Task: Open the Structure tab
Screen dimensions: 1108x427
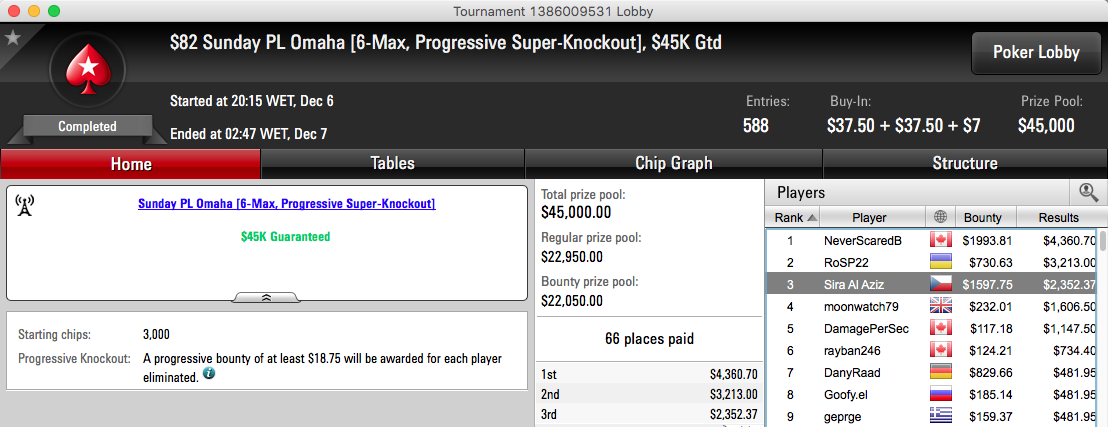Action: 965,163
